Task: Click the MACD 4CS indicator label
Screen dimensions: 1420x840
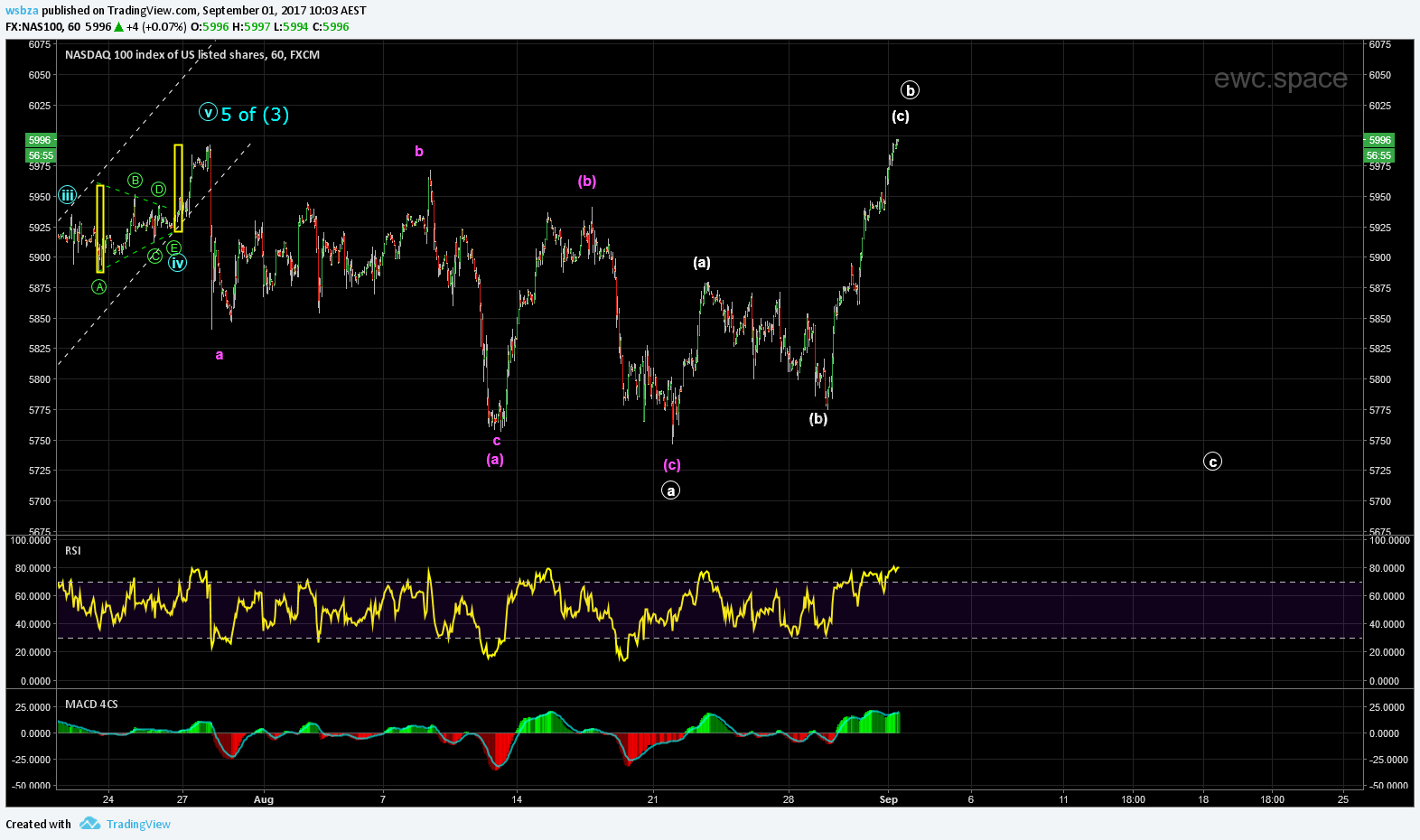Action: (91, 704)
